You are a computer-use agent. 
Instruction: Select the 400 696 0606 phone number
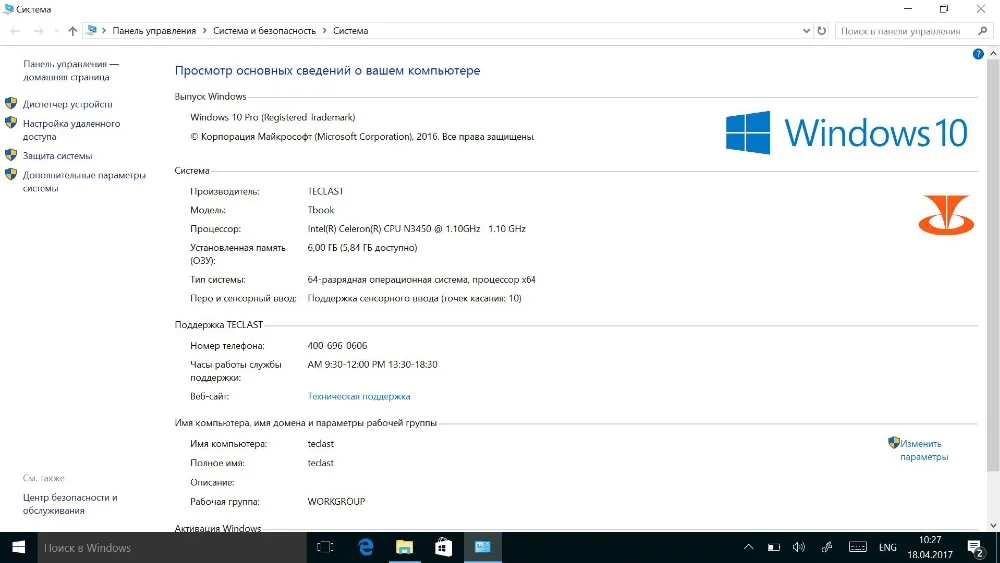[x=337, y=346]
